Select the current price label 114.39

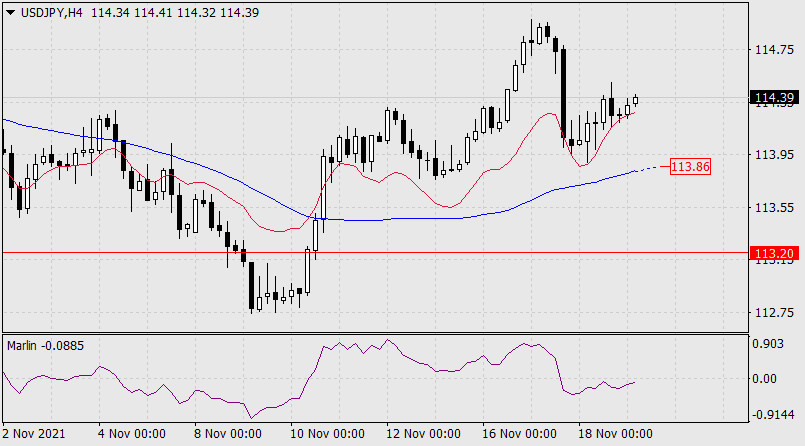(x=774, y=98)
